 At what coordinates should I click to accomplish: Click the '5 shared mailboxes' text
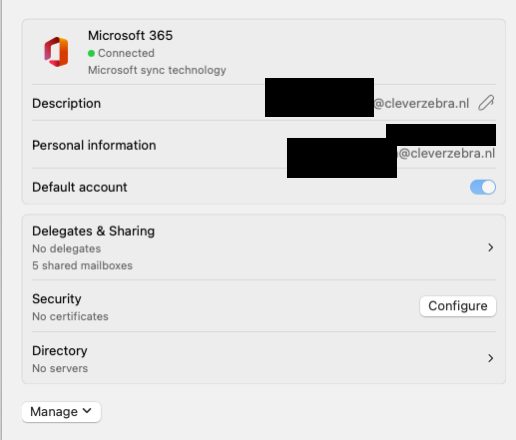pos(82,265)
